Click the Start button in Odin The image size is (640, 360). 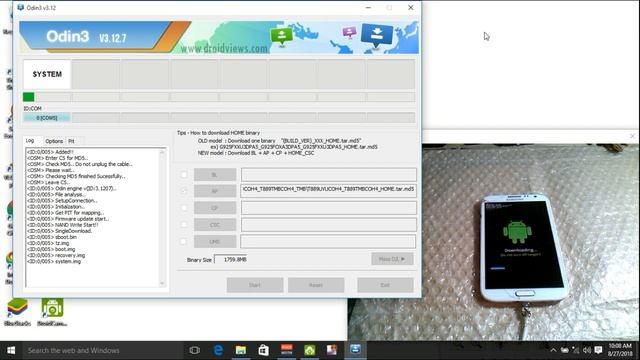click(255, 285)
